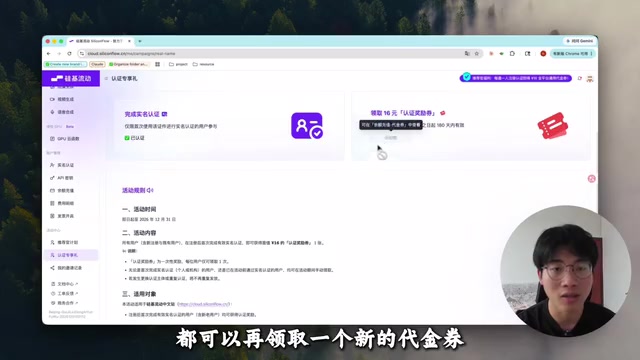Close the SiliconFlow browser tab
Image resolution: width=640 pixels, height=360 pixels.
129,41
